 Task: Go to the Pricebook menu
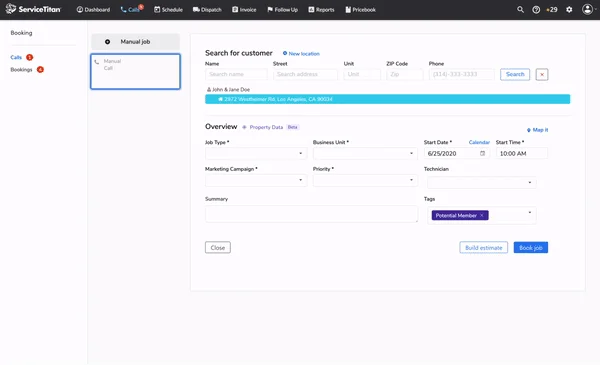(x=360, y=10)
